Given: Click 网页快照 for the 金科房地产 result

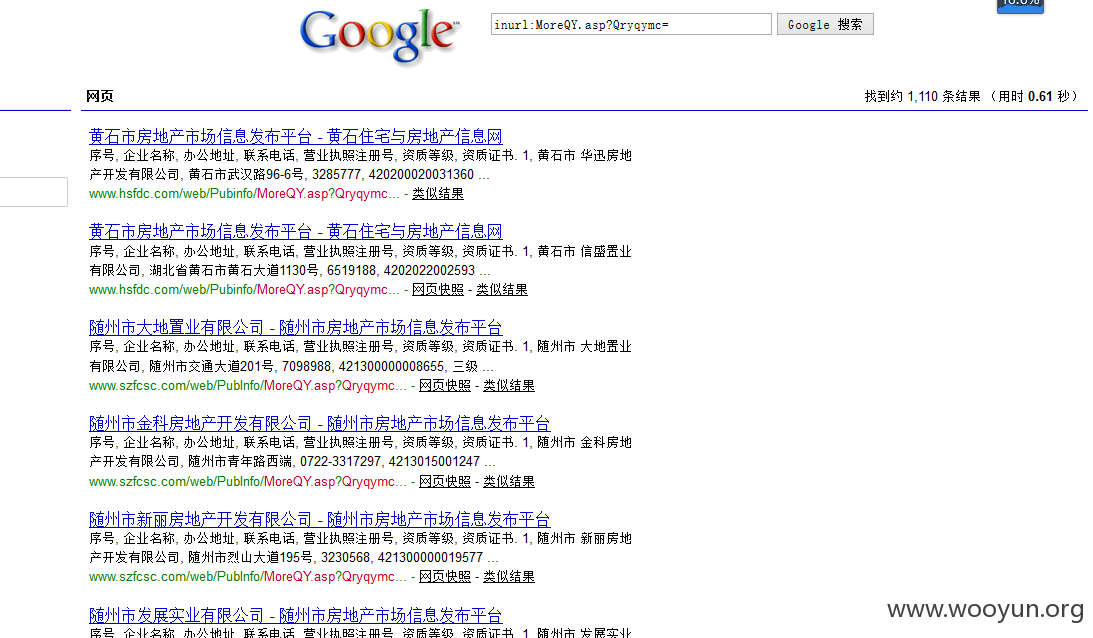Looking at the screenshot, I should [x=445, y=482].
